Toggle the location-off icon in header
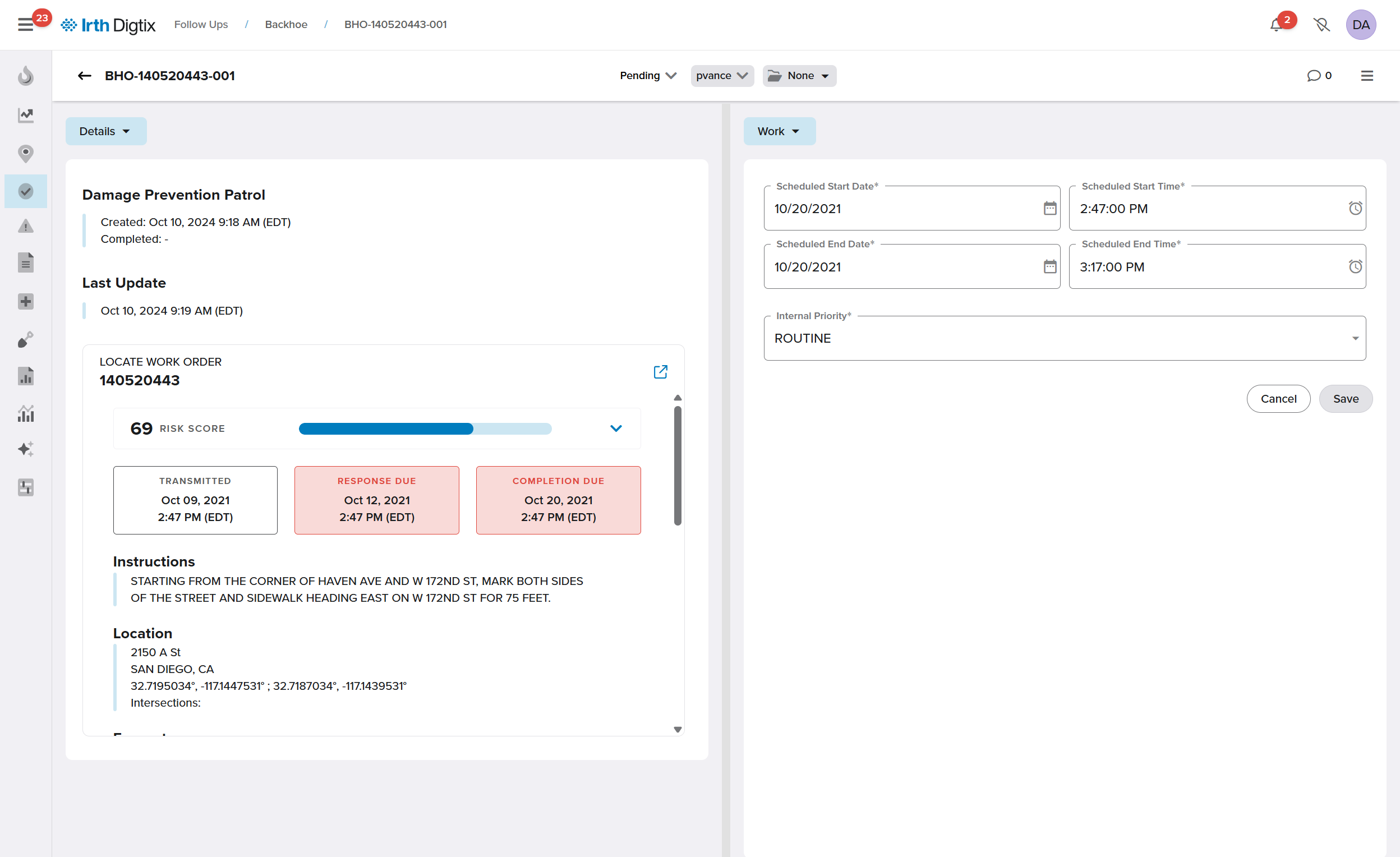1400x857 pixels. click(x=1321, y=25)
